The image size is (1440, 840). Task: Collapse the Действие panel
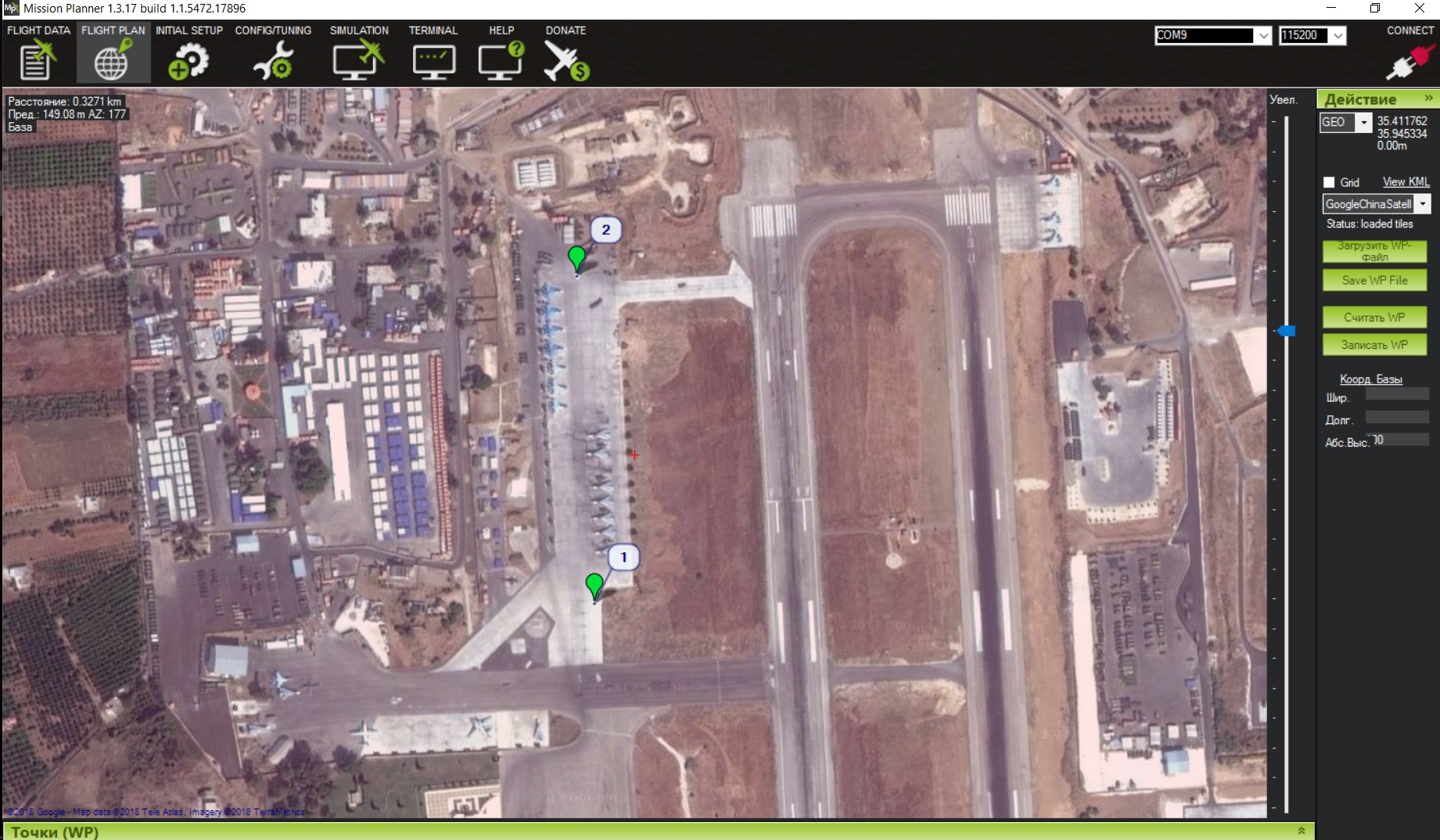point(1428,99)
